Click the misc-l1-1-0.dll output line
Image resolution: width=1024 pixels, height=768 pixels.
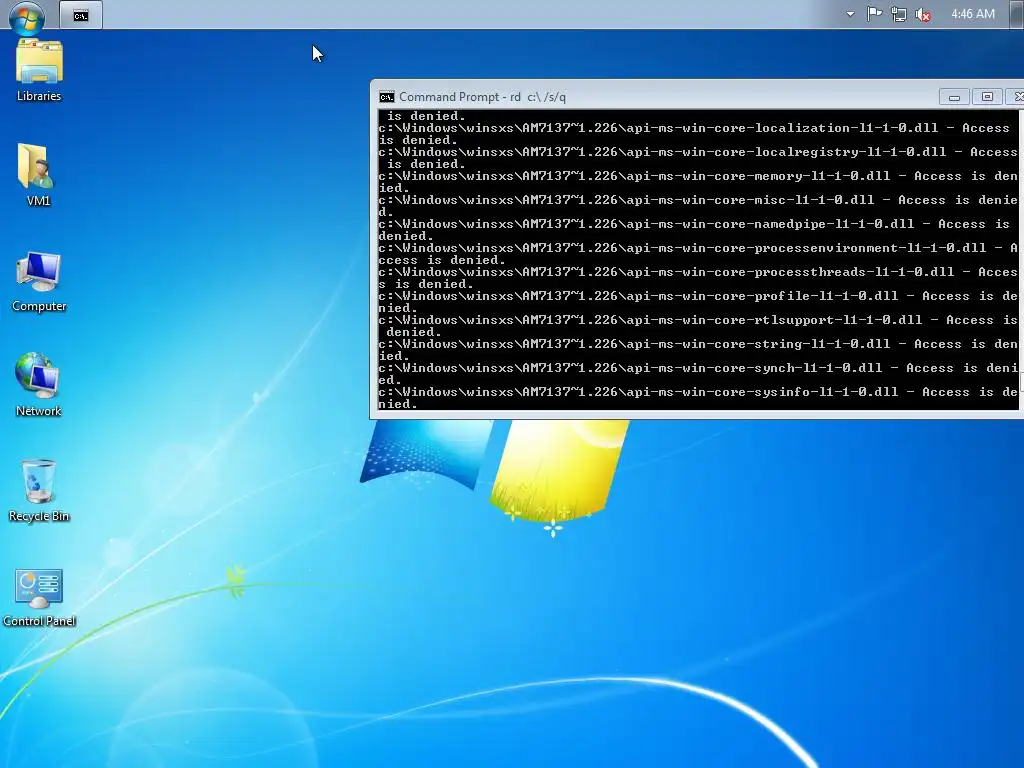coord(697,206)
